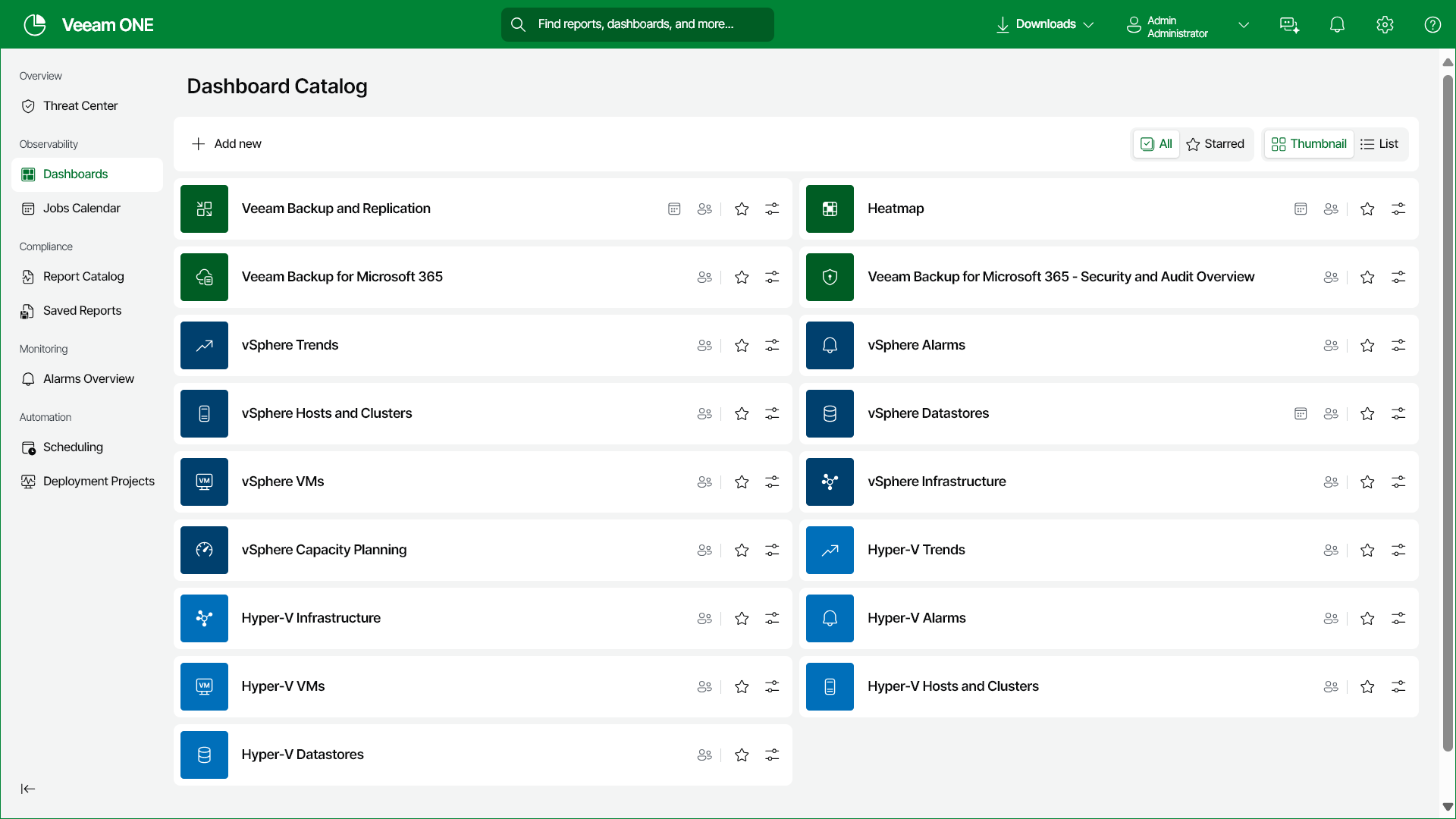Image resolution: width=1456 pixels, height=819 pixels.
Task: Open Hyper-V Infrastructure dashboard title
Action: [311, 618]
